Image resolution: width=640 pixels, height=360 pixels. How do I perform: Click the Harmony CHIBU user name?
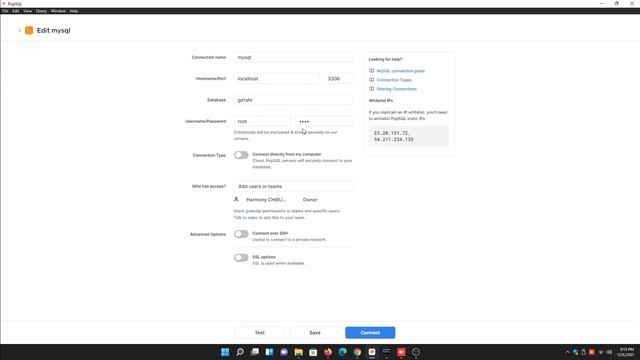pyautogui.click(x=266, y=200)
